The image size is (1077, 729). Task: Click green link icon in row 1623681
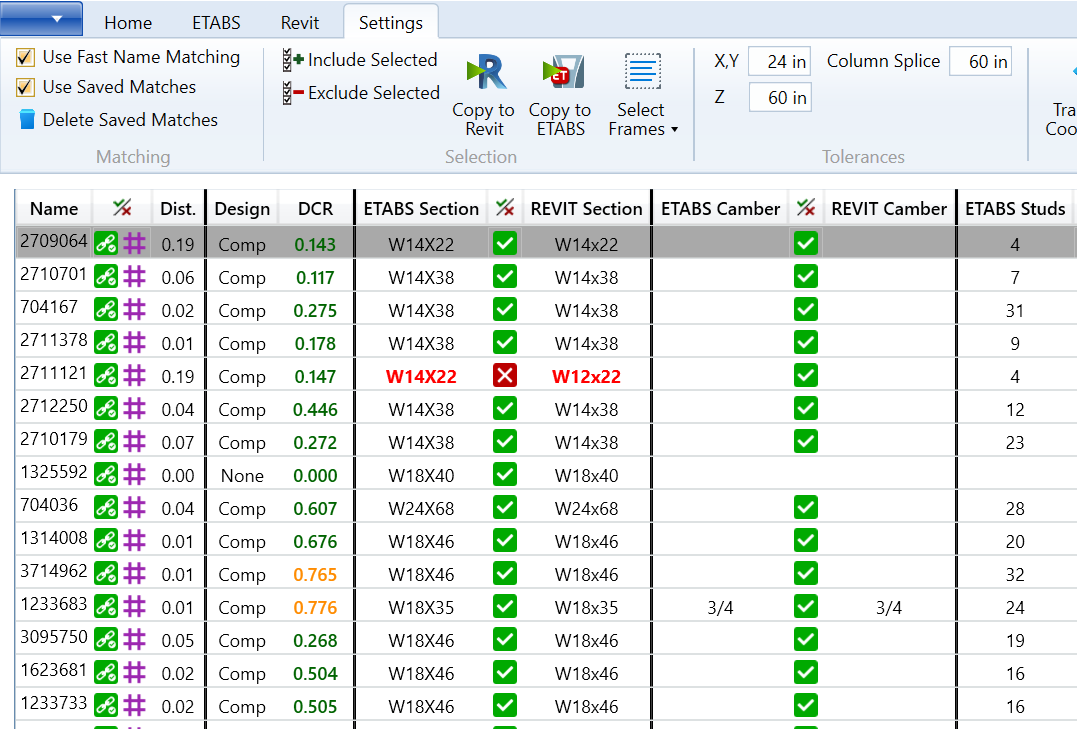tap(106, 672)
